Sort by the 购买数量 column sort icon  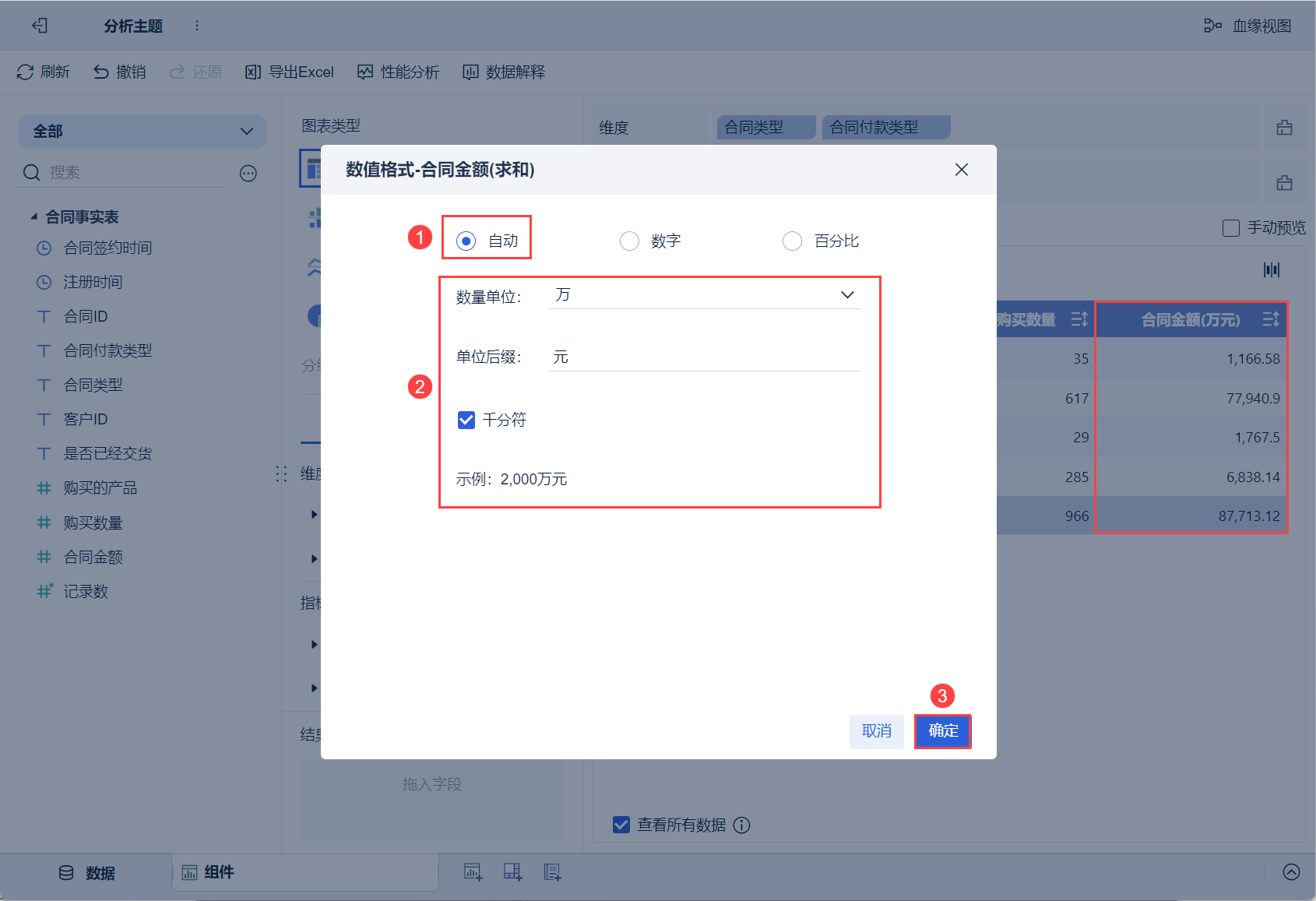pyautogui.click(x=1079, y=319)
